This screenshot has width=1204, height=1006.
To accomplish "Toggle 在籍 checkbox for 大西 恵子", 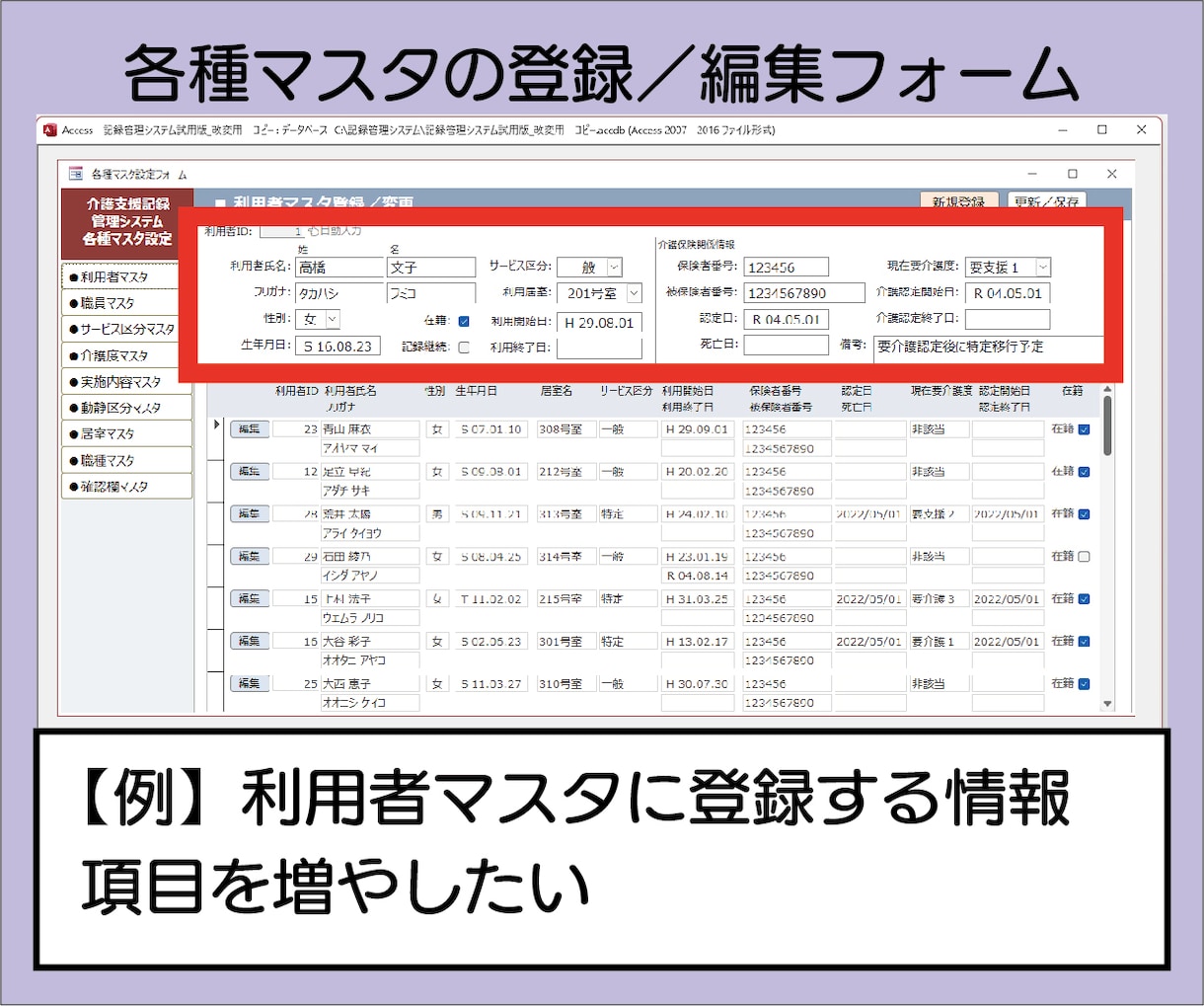I will [1084, 684].
